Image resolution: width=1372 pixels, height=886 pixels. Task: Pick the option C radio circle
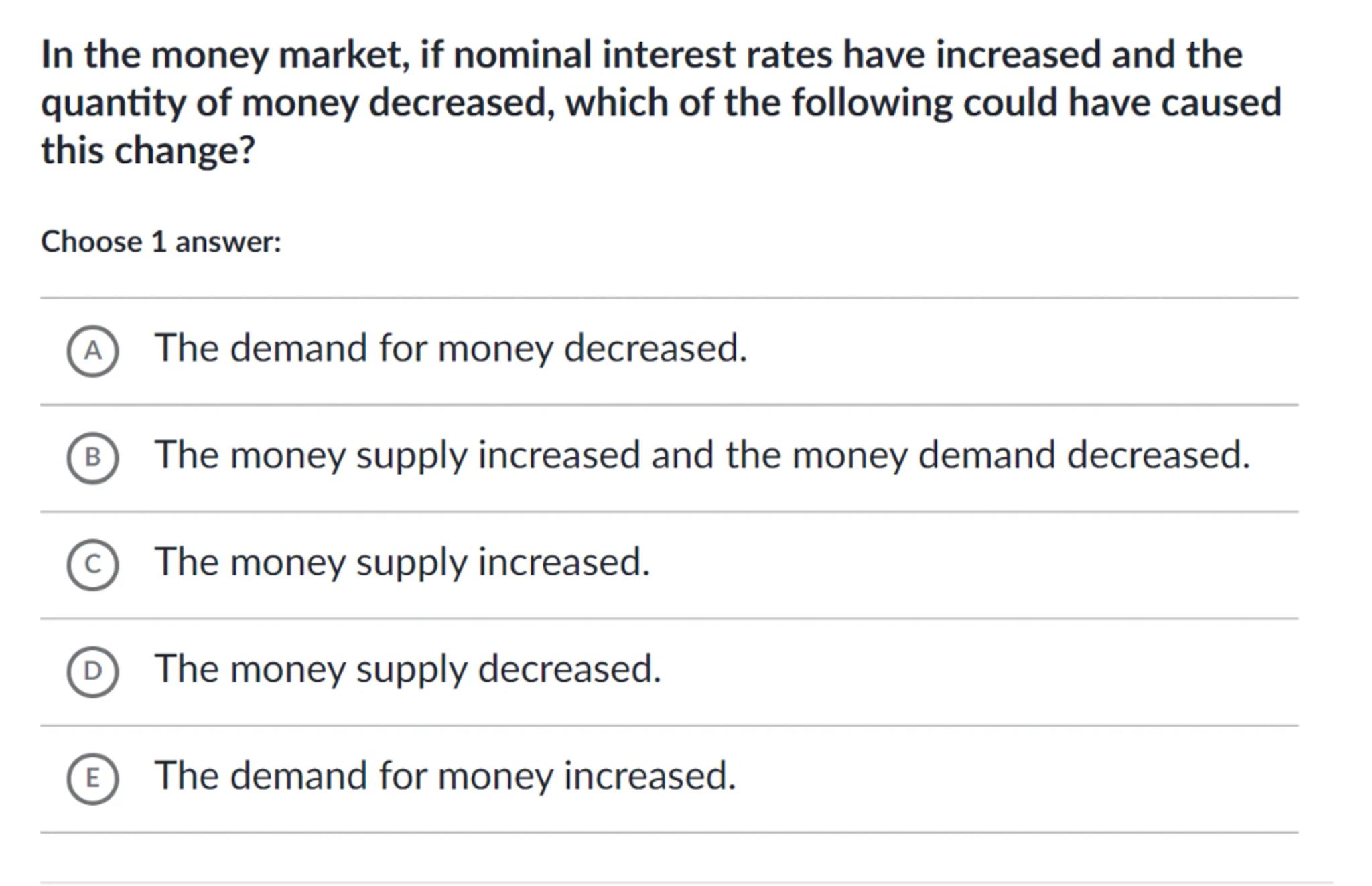[92, 565]
